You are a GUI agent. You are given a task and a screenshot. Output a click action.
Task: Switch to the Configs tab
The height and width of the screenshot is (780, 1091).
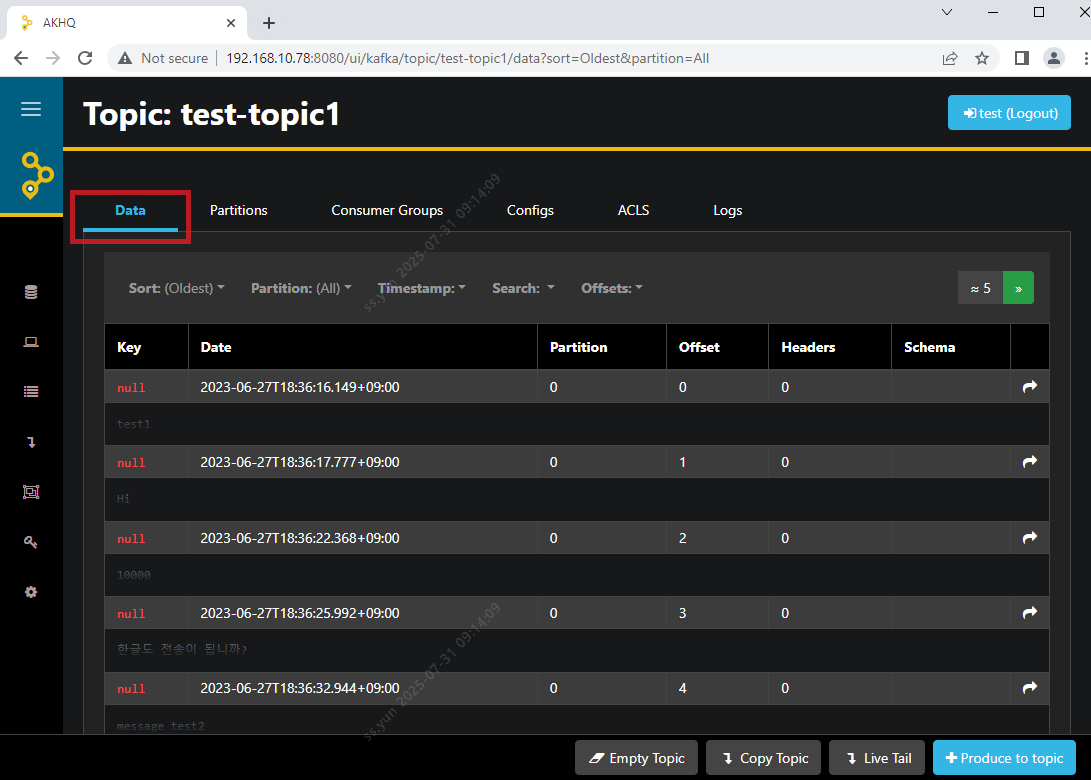pos(530,210)
